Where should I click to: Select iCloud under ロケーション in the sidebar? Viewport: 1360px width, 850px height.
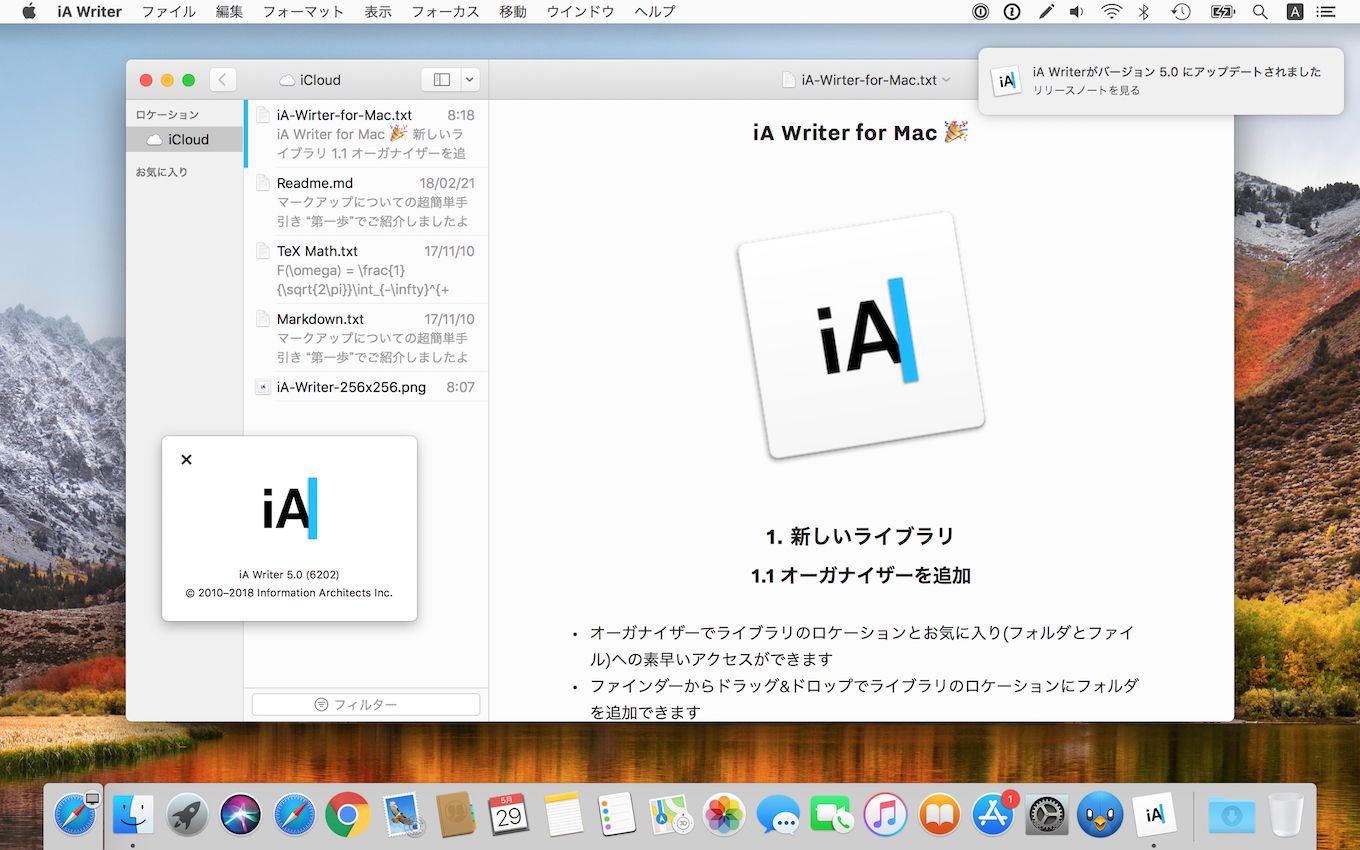(185, 139)
